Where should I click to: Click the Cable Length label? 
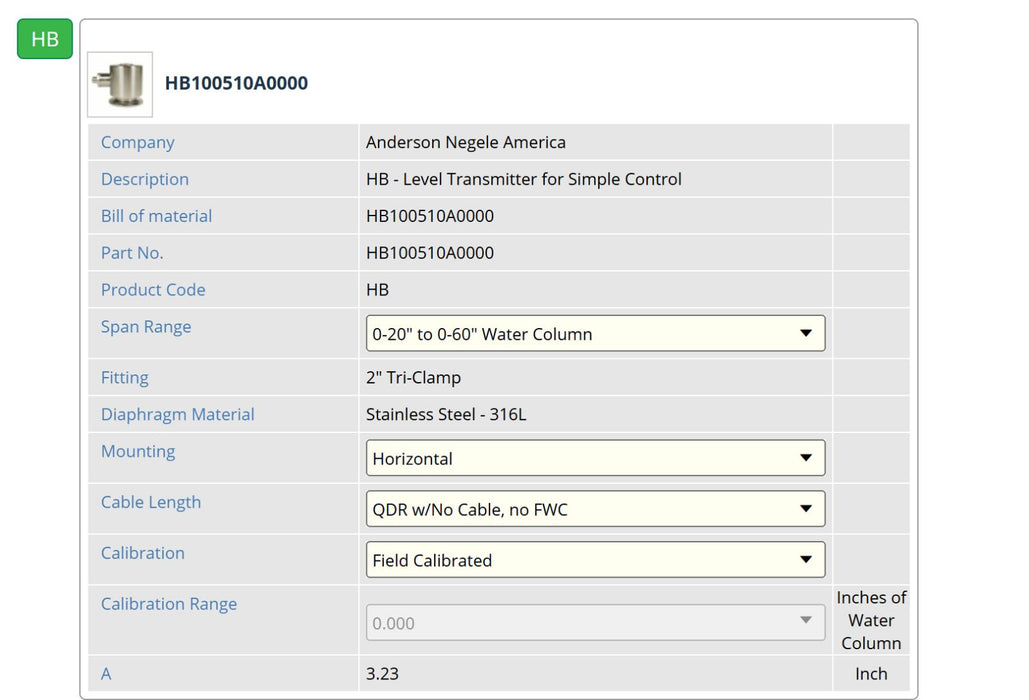point(151,502)
